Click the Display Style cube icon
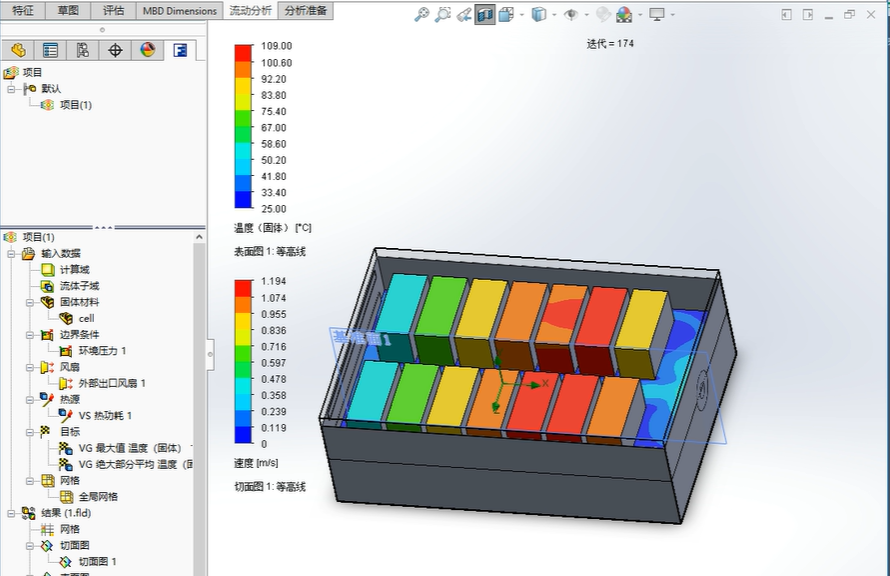 point(538,15)
